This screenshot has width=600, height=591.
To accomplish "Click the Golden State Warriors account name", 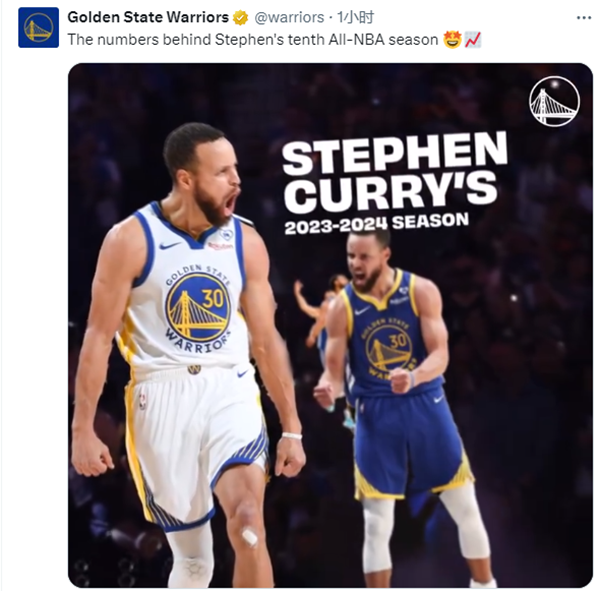I will coord(148,17).
